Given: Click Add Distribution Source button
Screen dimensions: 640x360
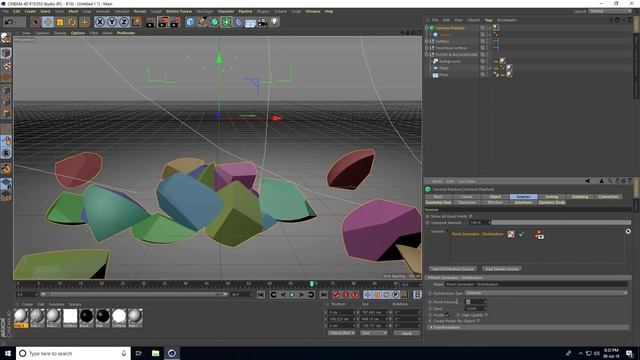Looking at the screenshot, I should tap(453, 269).
